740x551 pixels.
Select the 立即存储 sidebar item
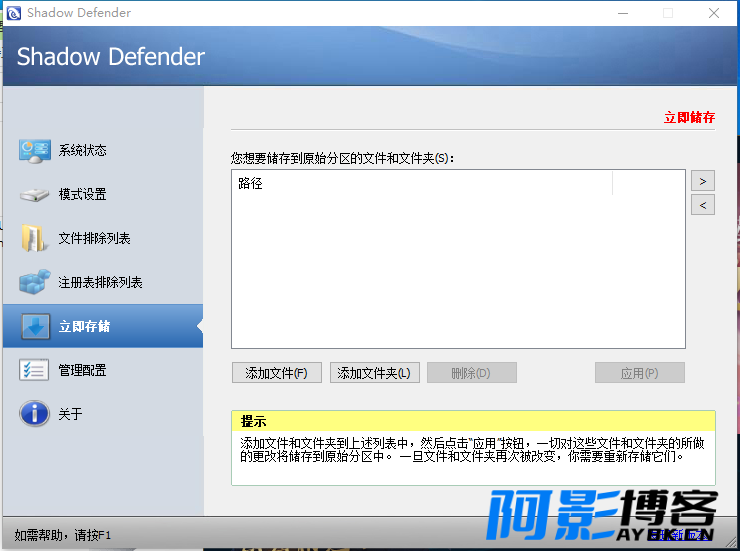tap(103, 326)
